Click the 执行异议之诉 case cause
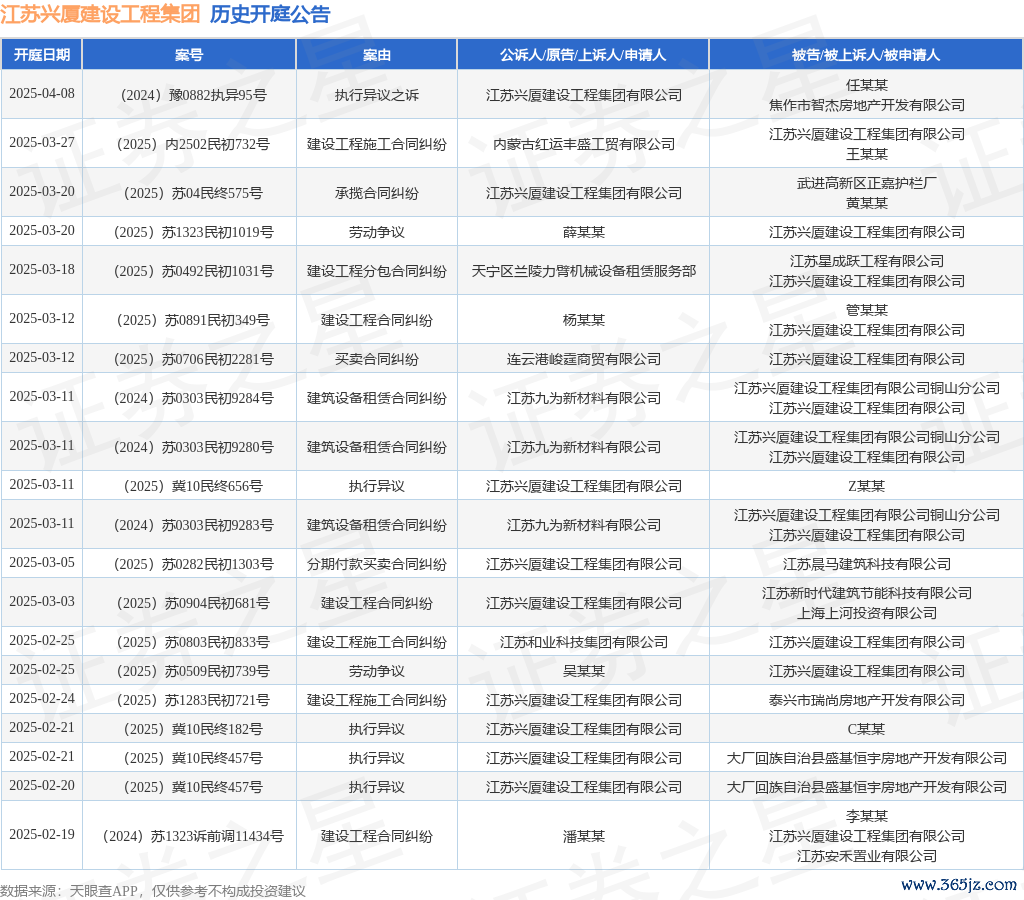 point(377,95)
